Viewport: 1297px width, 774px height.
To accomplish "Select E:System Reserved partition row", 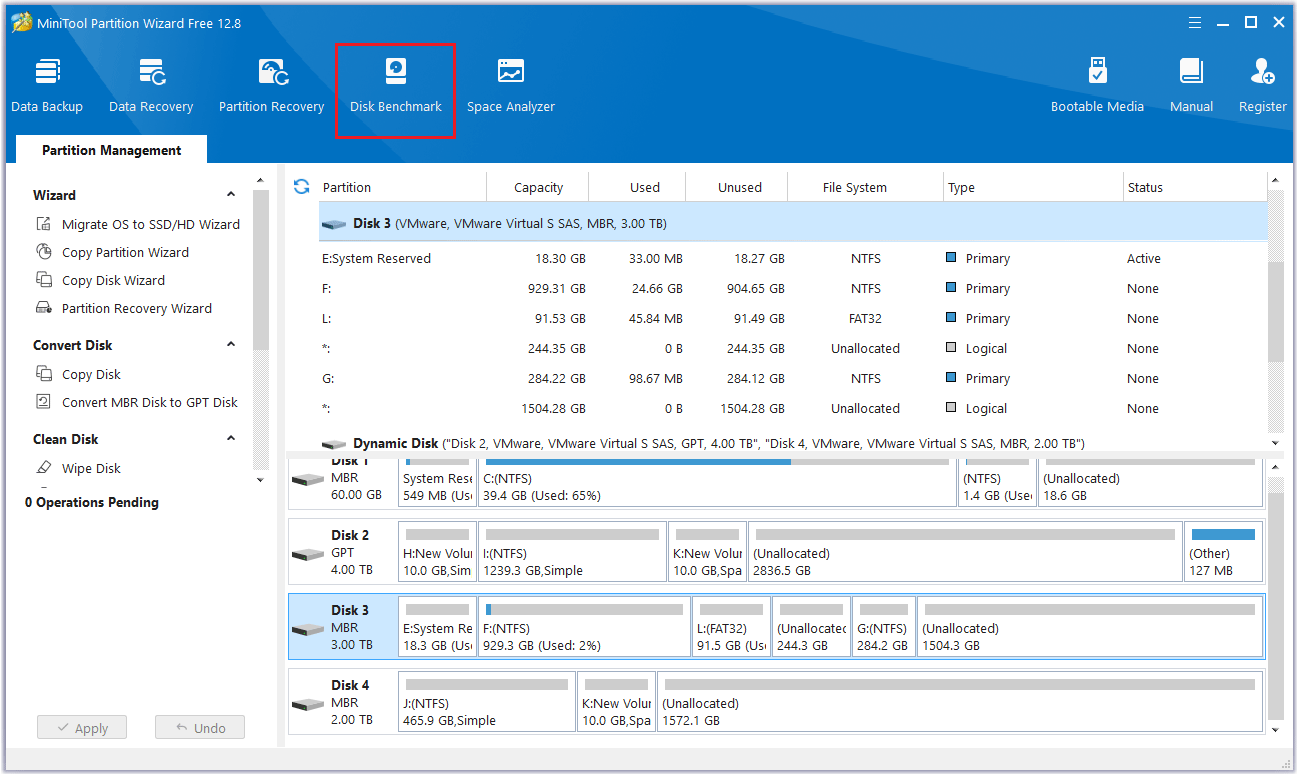I will pyautogui.click(x=792, y=258).
